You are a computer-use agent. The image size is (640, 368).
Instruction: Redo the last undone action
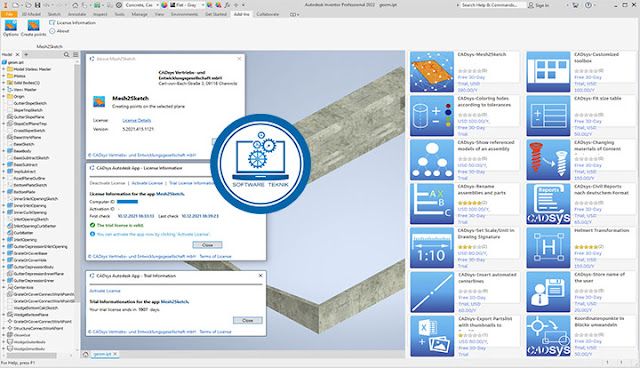tap(60, 5)
